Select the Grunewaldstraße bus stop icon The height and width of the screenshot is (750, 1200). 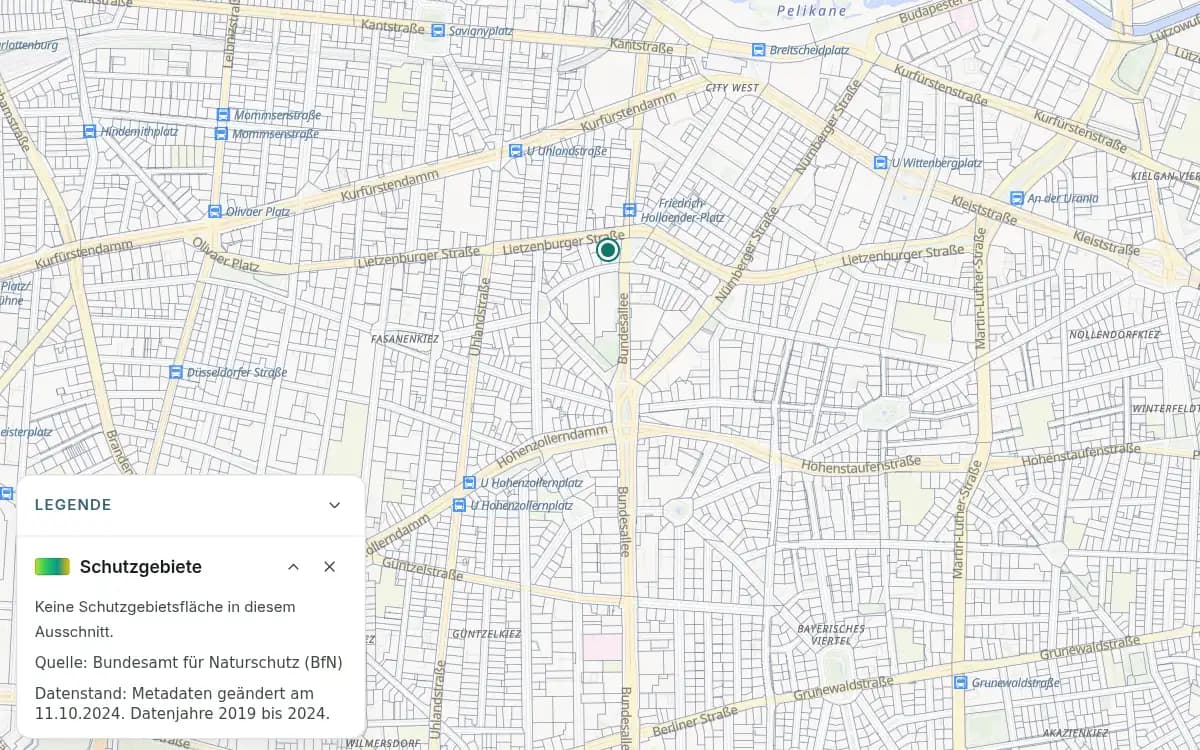(960, 683)
